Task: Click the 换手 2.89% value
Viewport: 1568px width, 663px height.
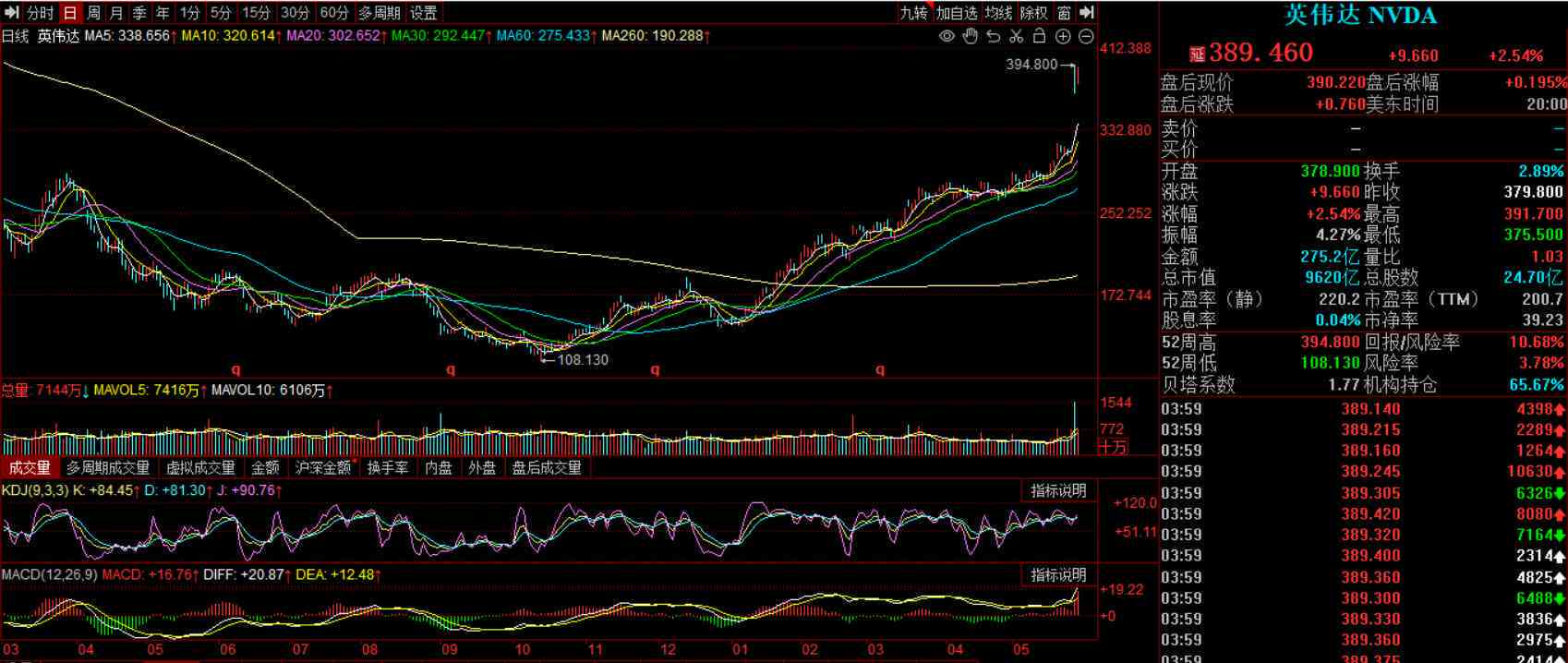Action: pyautogui.click(x=1541, y=172)
